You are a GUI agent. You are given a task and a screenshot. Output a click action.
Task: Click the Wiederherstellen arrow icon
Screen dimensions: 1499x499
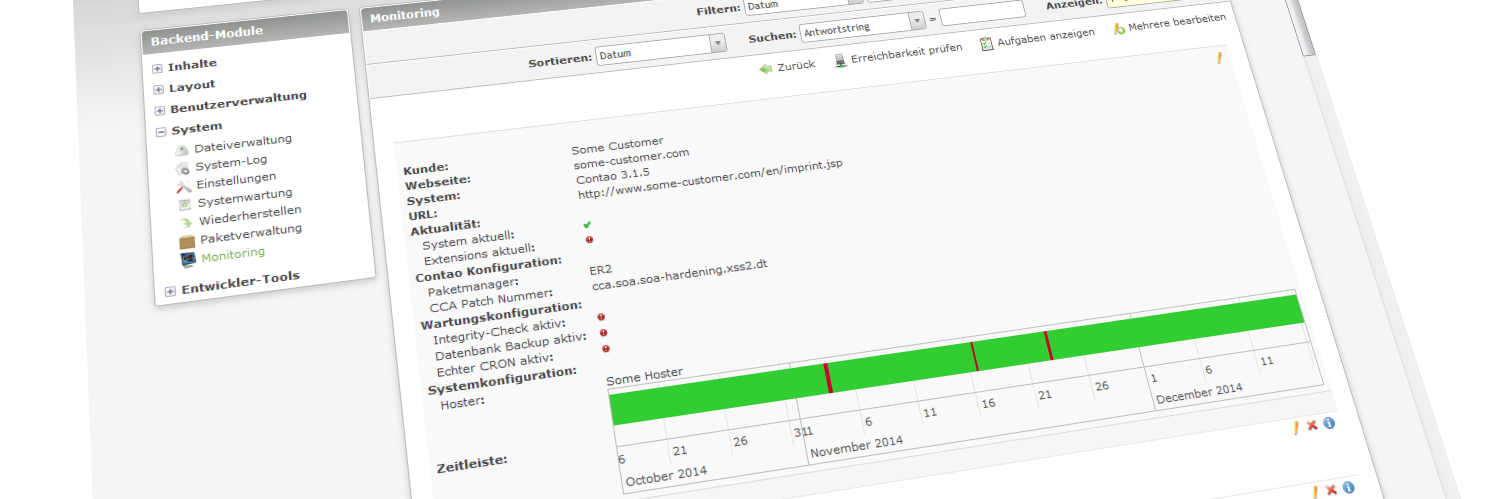(186, 222)
